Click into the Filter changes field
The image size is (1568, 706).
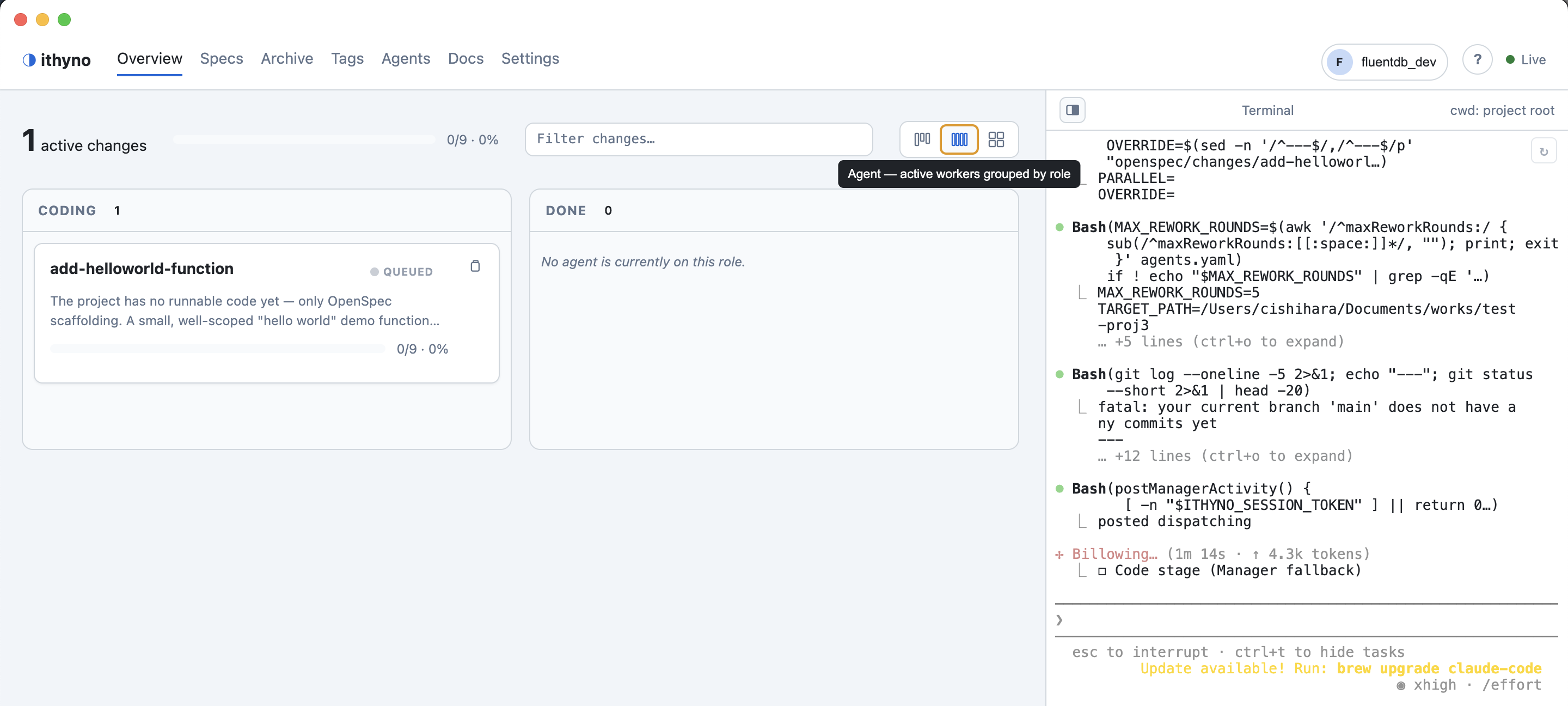(x=698, y=139)
